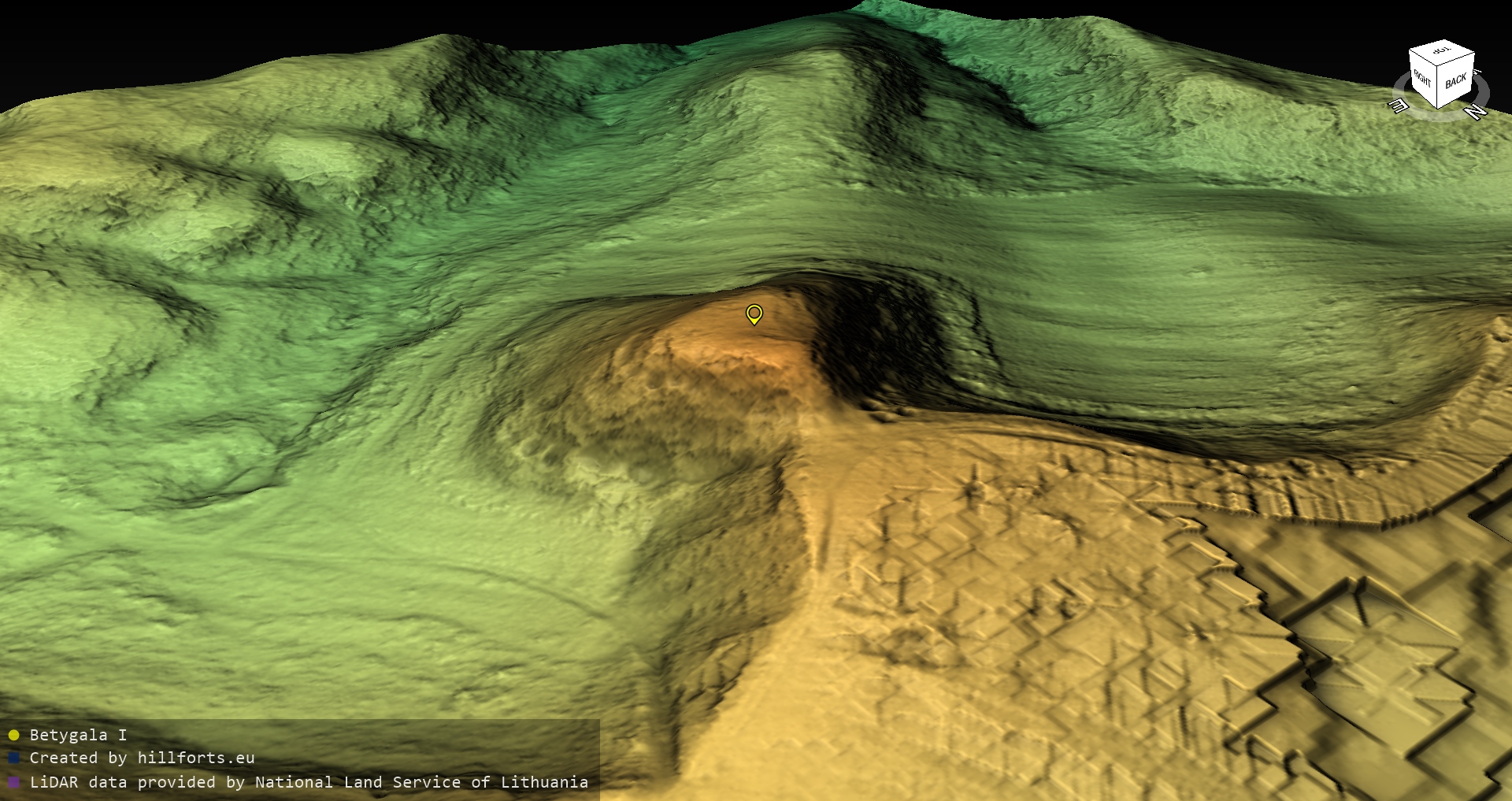Select the RIGHT face of the view cube
This screenshot has width=1512, height=801.
click(1422, 79)
